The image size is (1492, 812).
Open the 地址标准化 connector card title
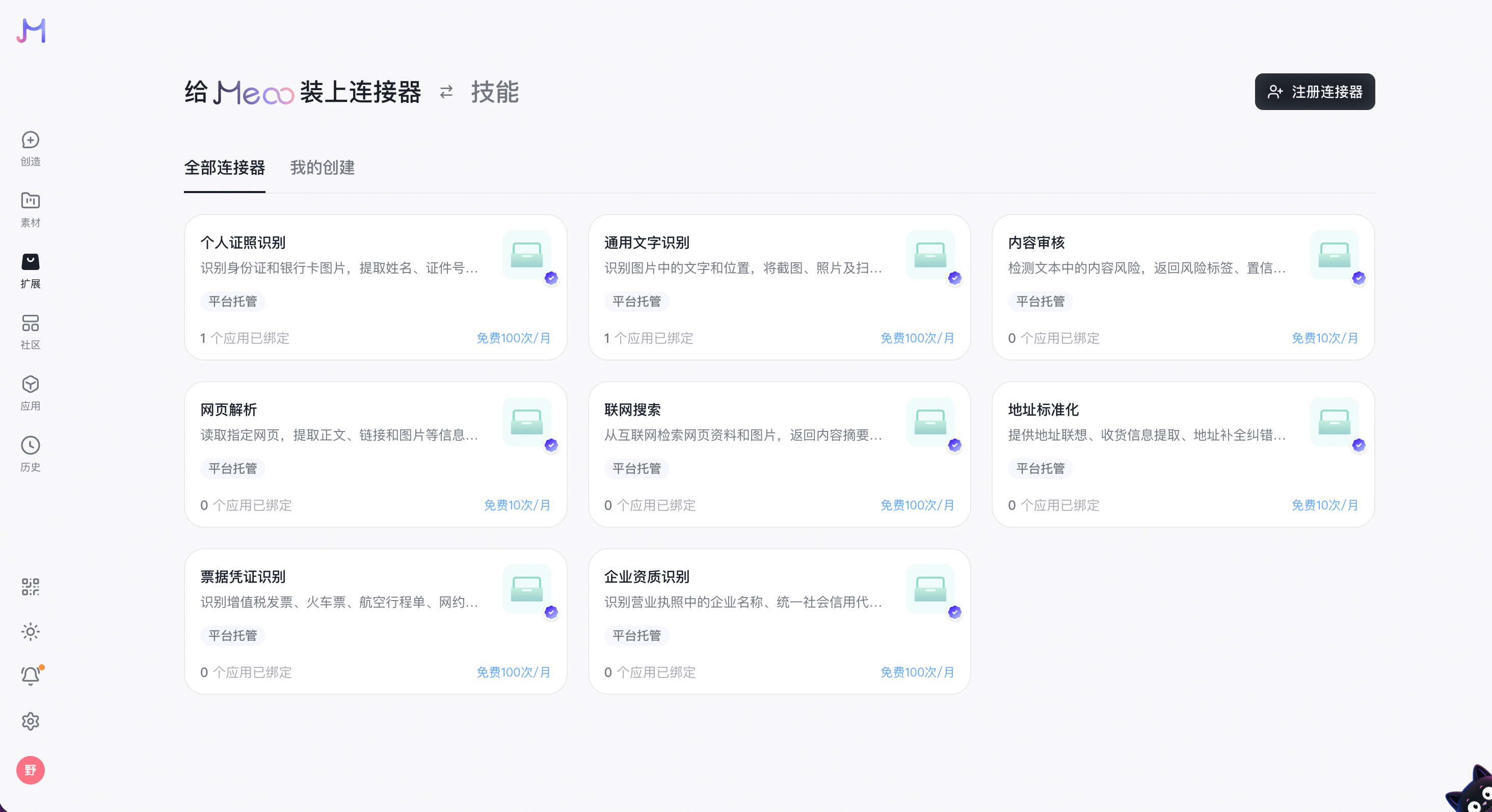pyautogui.click(x=1044, y=410)
